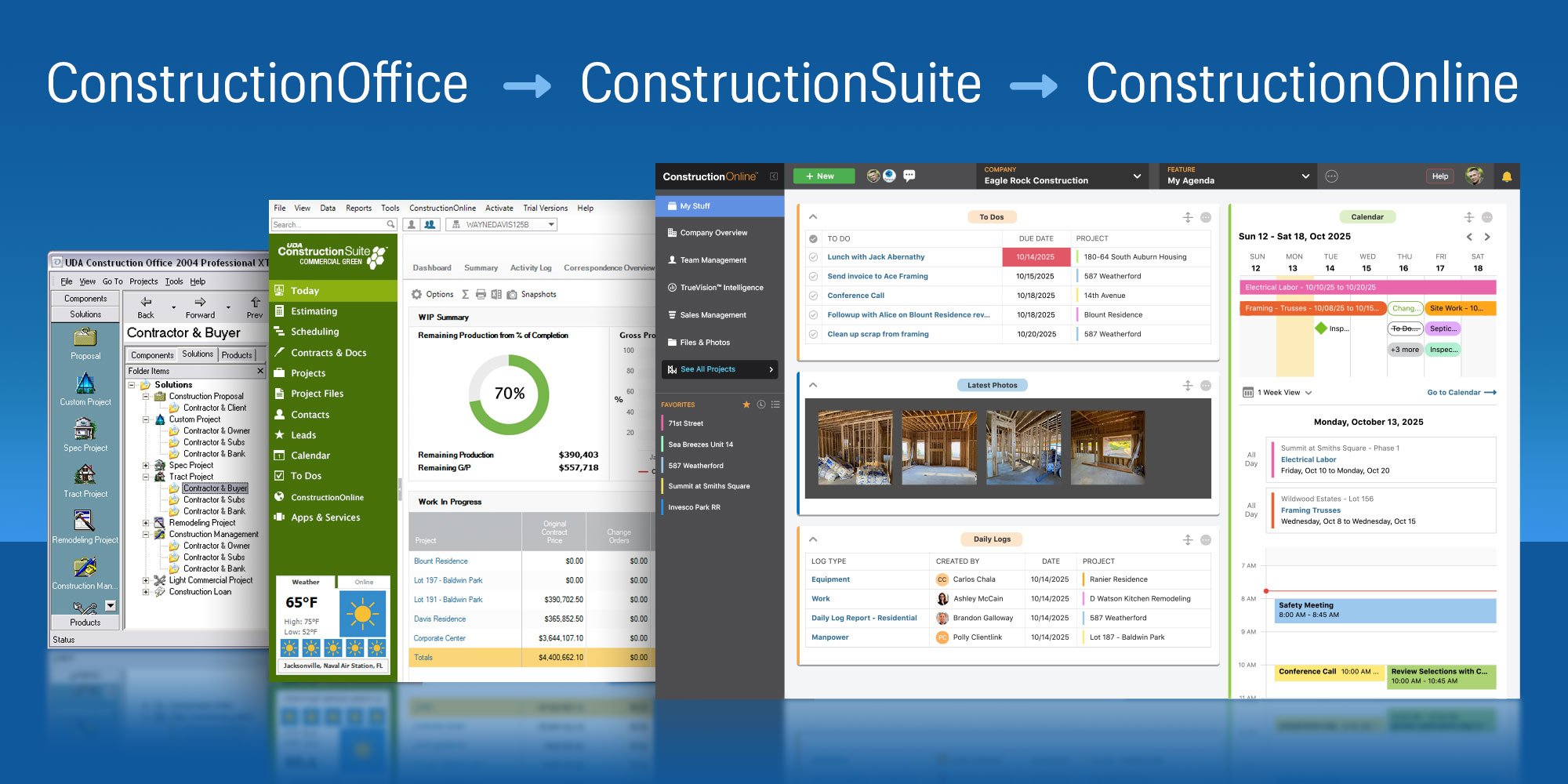Open the Go To menu in ConstructionOffice

113,281
